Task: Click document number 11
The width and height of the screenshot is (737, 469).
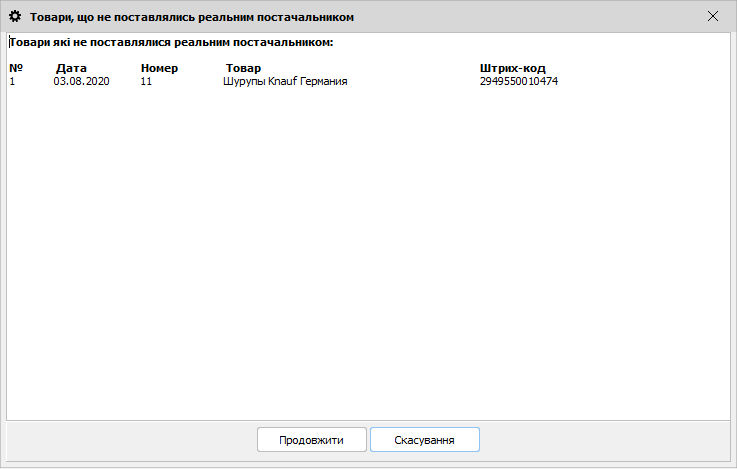Action: pyautogui.click(x=146, y=82)
